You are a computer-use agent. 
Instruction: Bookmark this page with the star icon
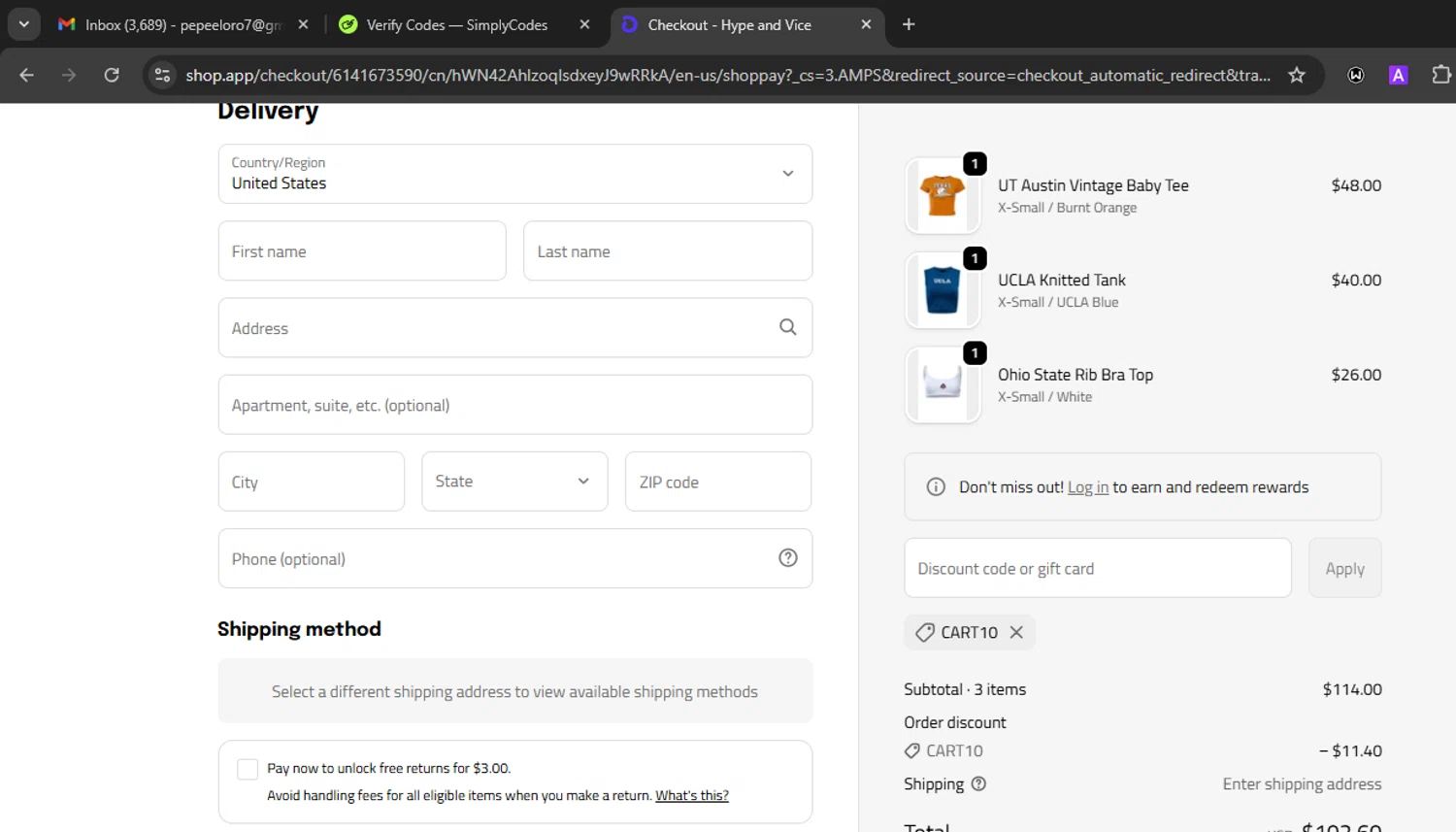[x=1297, y=75]
